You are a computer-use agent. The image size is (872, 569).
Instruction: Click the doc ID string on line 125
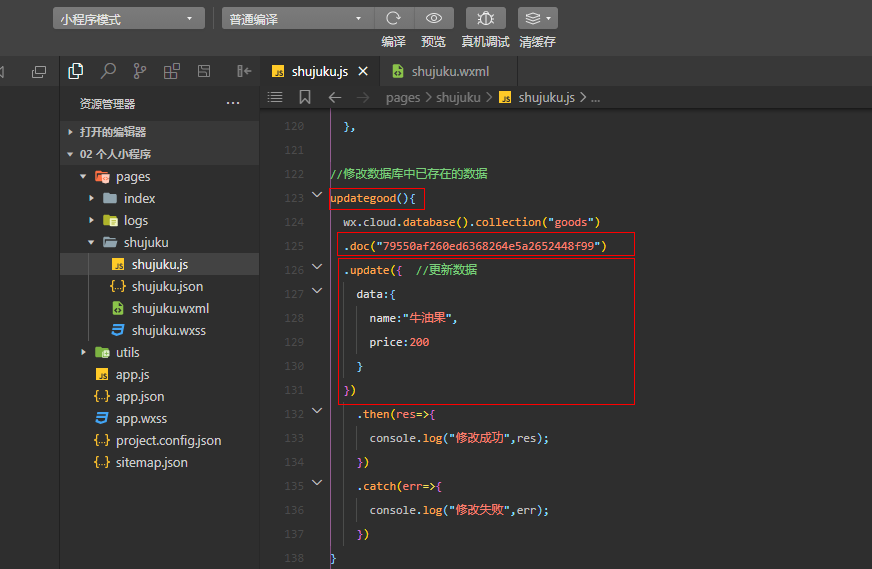pos(488,246)
